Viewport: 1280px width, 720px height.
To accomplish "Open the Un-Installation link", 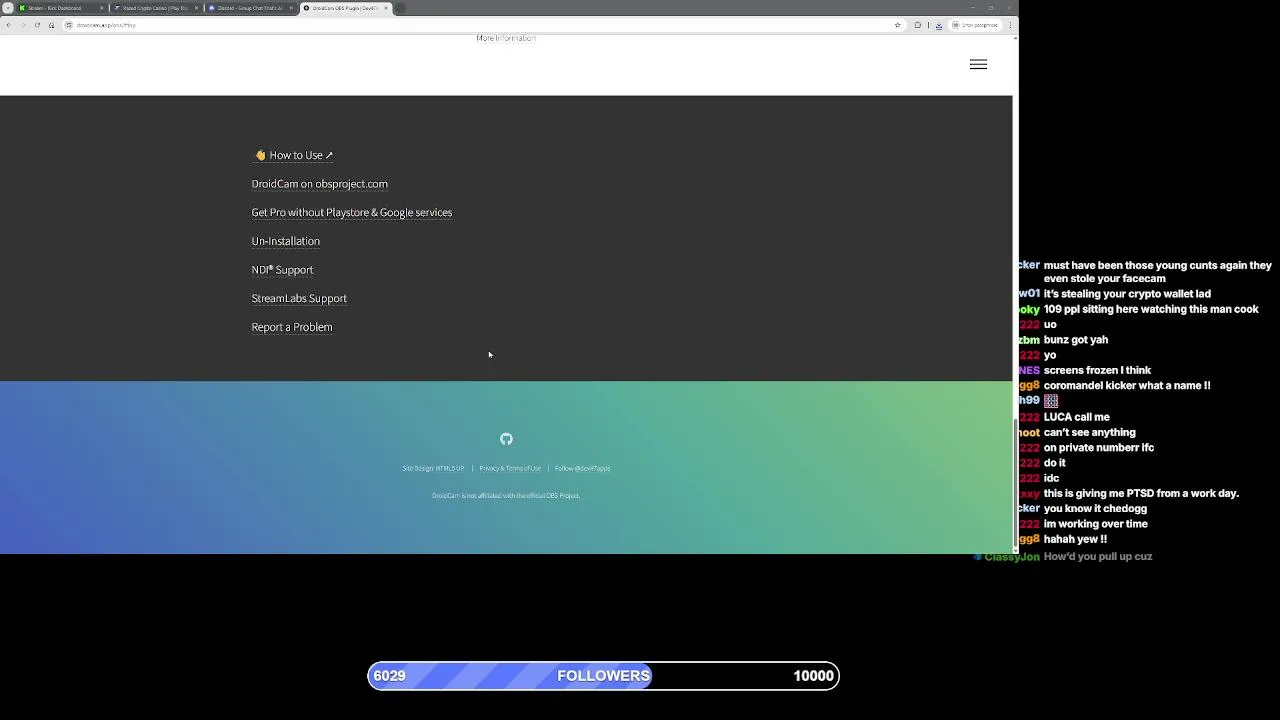I will pos(286,241).
